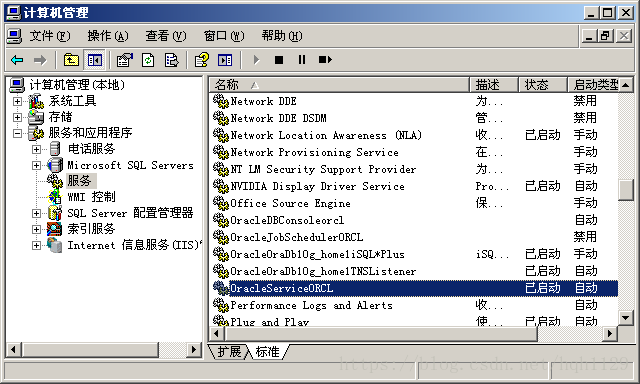
Task: Select NT LM Security Support Provider
Action: [x=414, y=169]
